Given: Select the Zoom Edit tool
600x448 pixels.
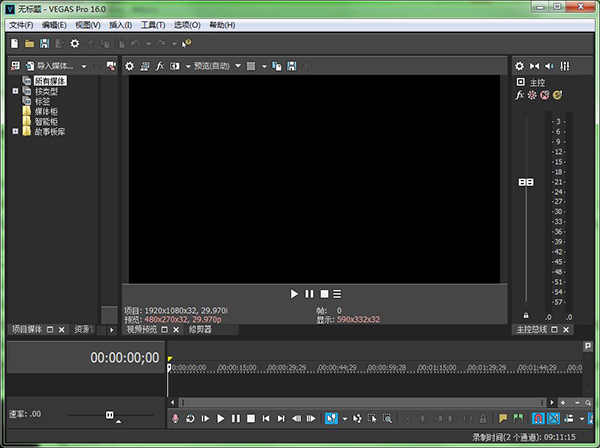Looking at the screenshot, I should point(387,419).
